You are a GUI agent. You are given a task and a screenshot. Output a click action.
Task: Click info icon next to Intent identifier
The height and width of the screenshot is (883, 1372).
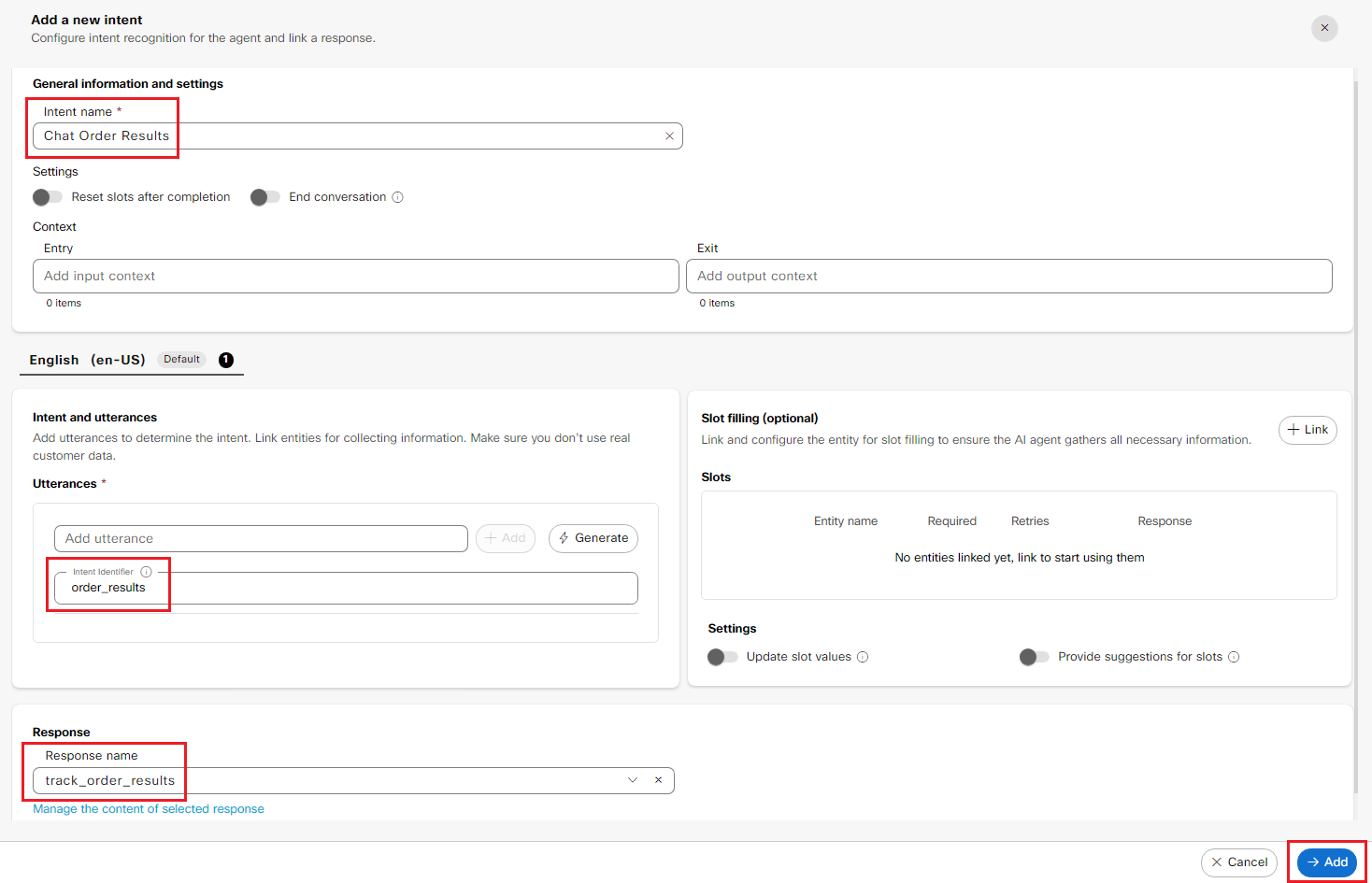click(146, 572)
